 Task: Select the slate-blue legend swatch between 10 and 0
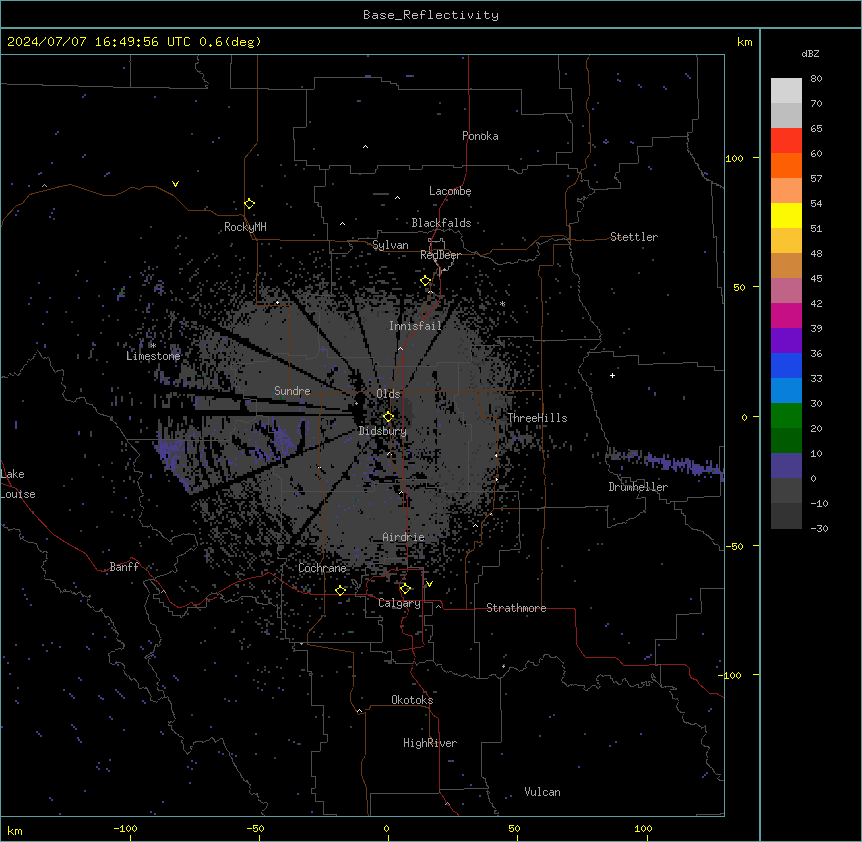click(786, 466)
